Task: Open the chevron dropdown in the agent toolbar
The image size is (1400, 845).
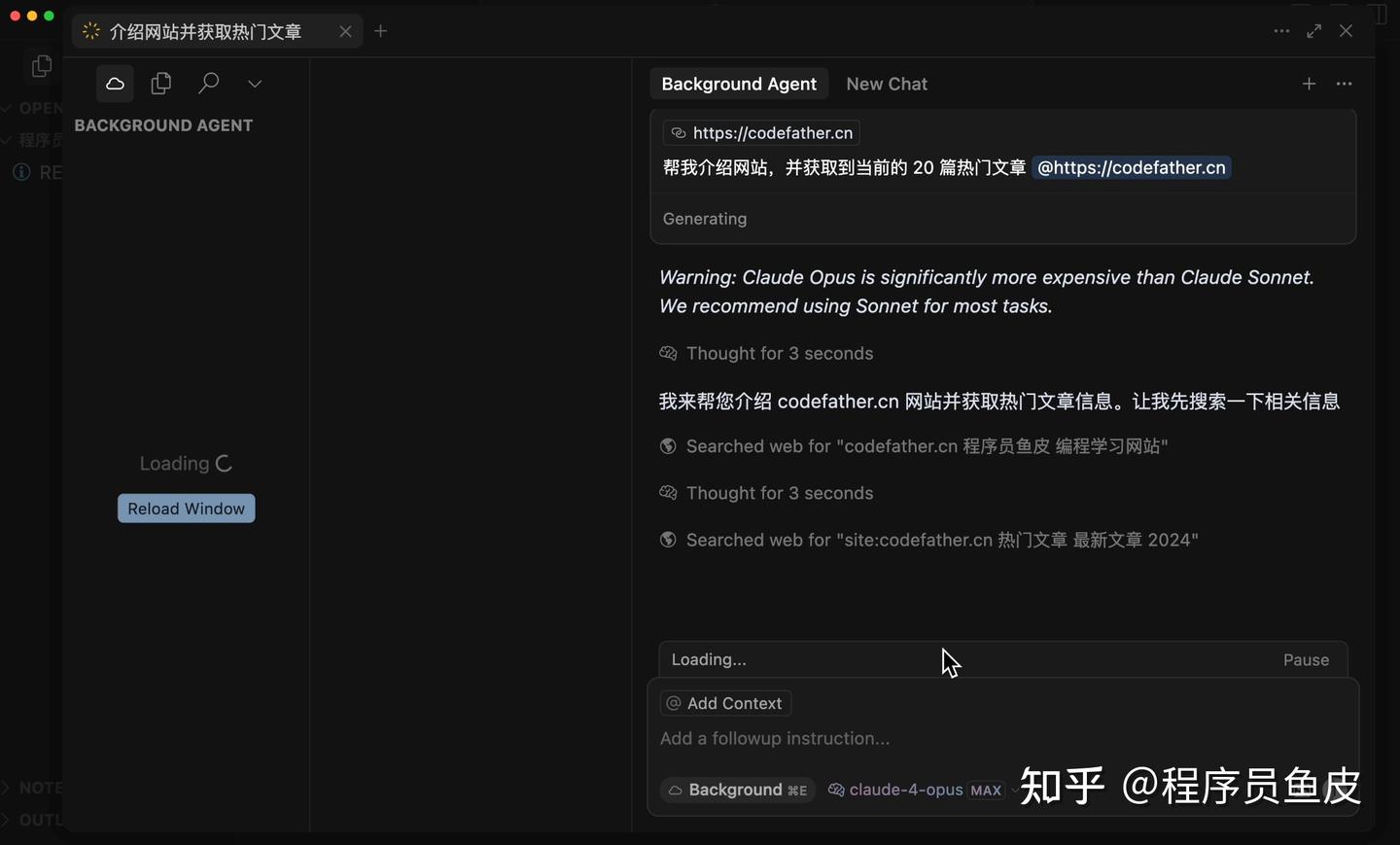Action: coord(254,83)
